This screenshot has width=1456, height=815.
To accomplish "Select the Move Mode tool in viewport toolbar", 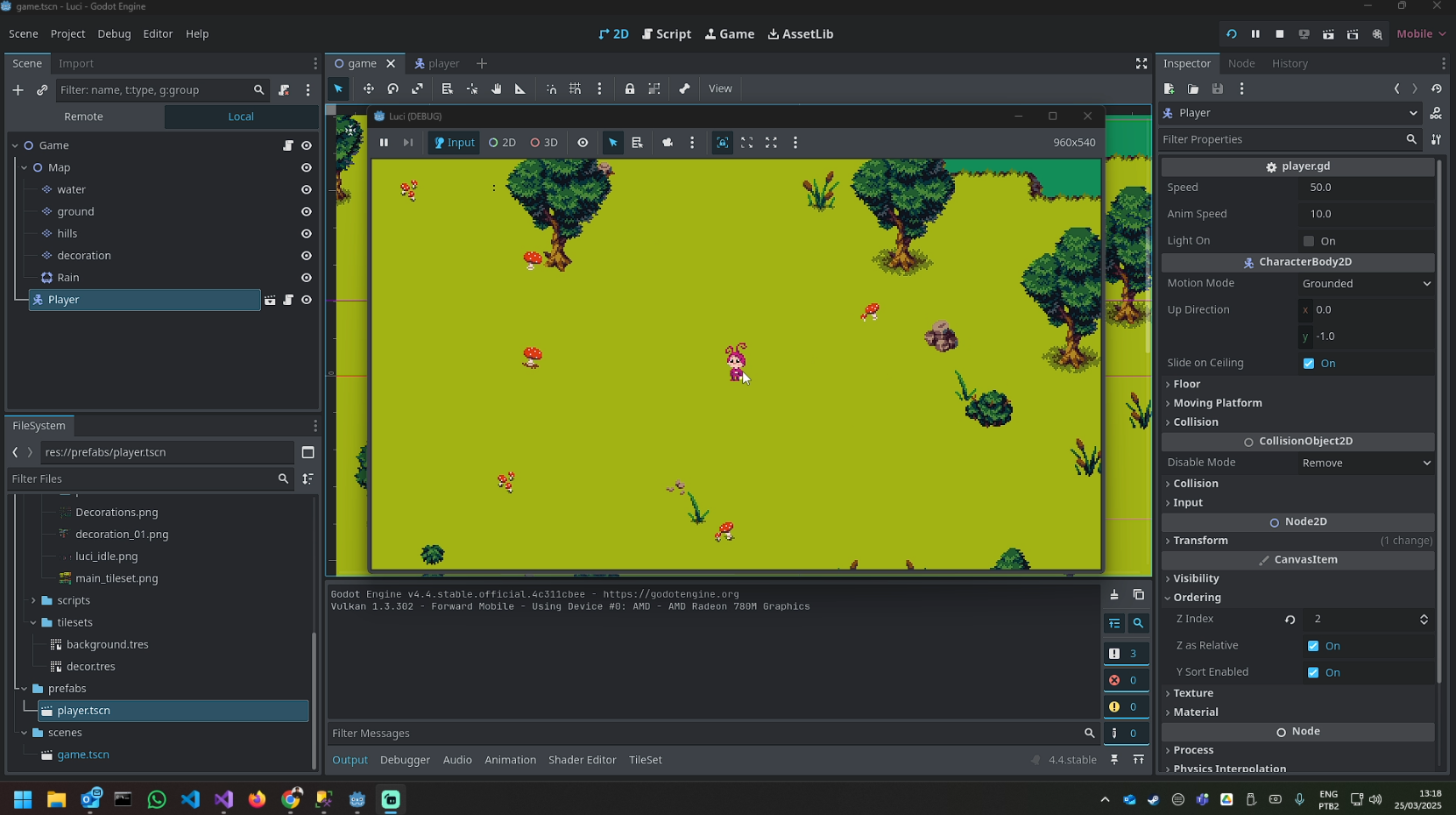I will [368, 89].
